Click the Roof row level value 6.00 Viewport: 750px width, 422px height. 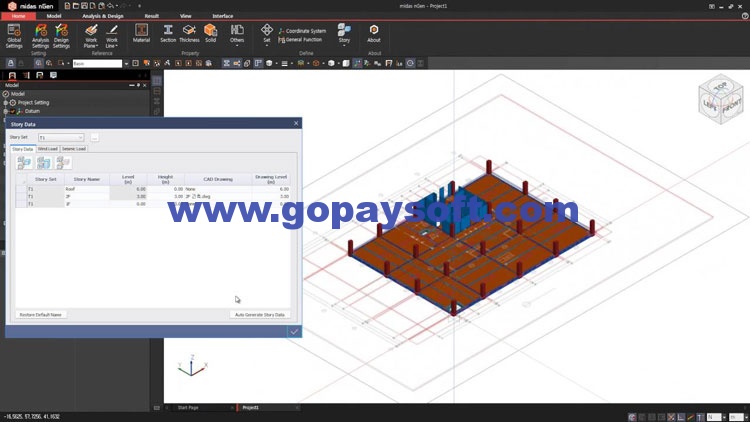pos(128,189)
